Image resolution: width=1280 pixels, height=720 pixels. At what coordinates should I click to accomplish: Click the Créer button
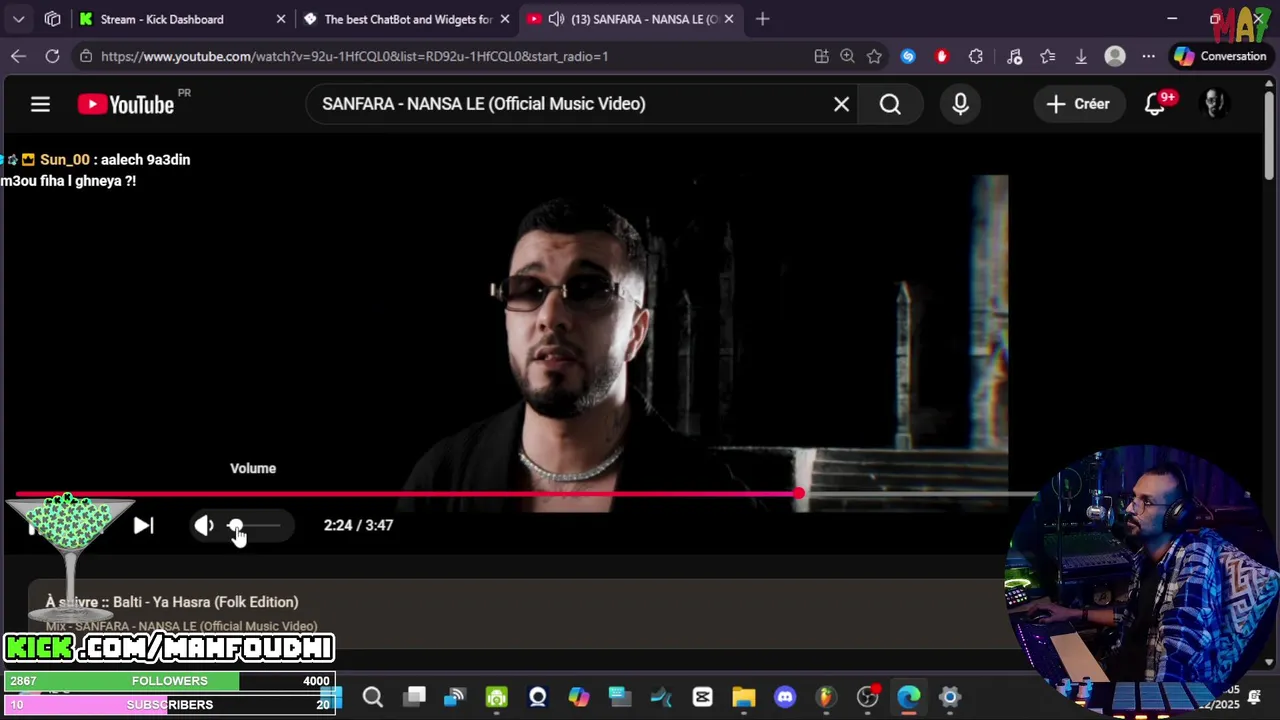(x=1078, y=104)
